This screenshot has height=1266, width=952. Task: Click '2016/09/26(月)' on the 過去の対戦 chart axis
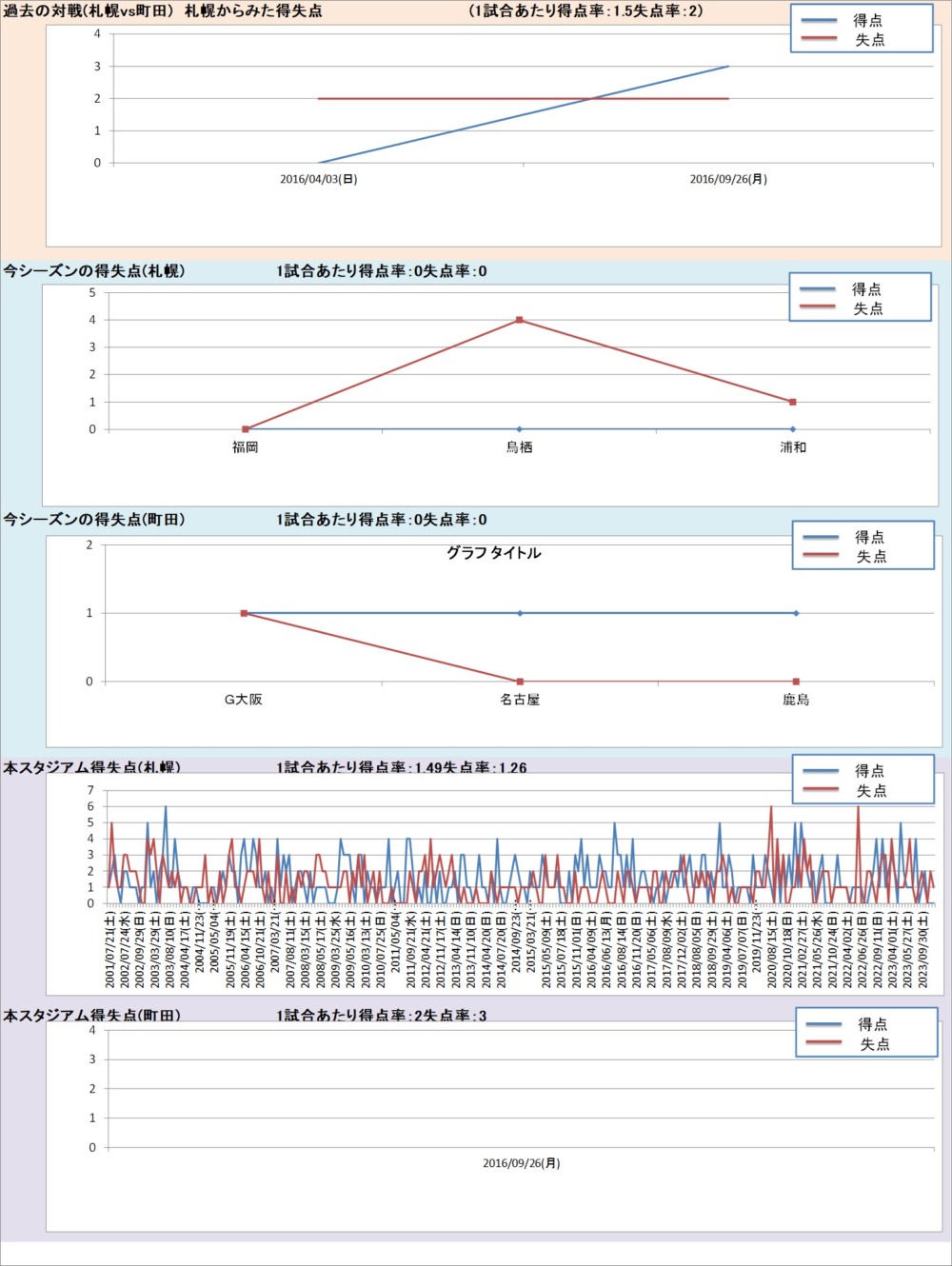tap(728, 179)
